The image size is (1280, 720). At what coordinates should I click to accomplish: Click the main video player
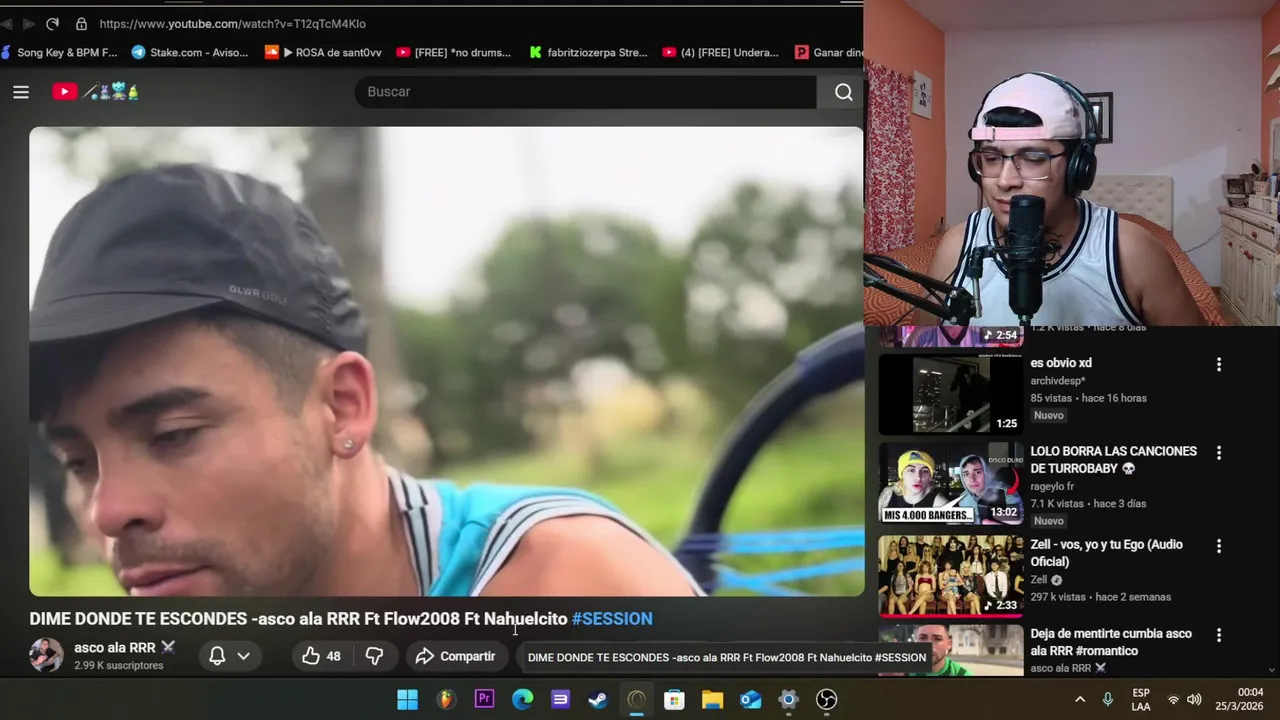(446, 361)
